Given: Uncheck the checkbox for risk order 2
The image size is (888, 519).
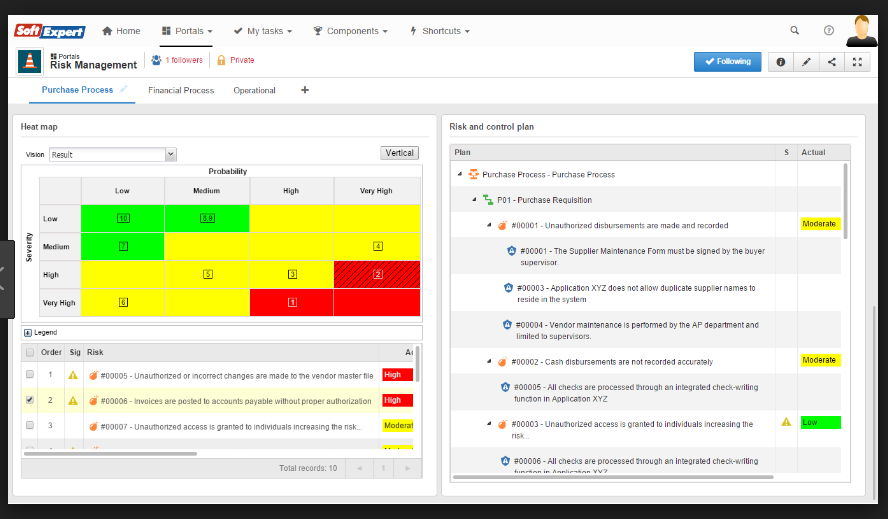Looking at the screenshot, I should pyautogui.click(x=30, y=400).
